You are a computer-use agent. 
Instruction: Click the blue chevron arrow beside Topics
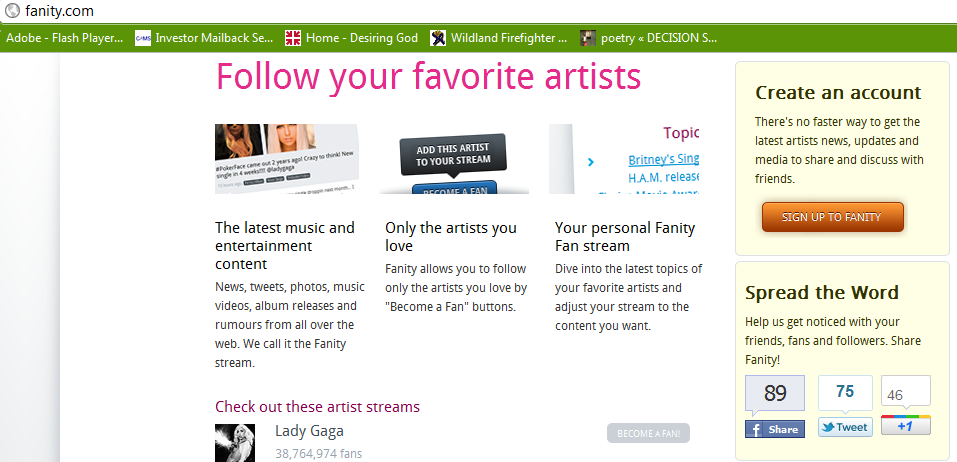coord(591,161)
